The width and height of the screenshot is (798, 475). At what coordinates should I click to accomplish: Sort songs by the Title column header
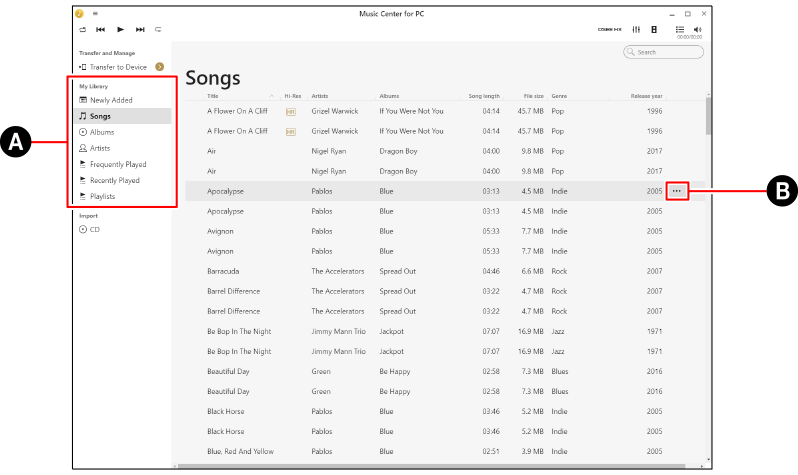point(212,96)
